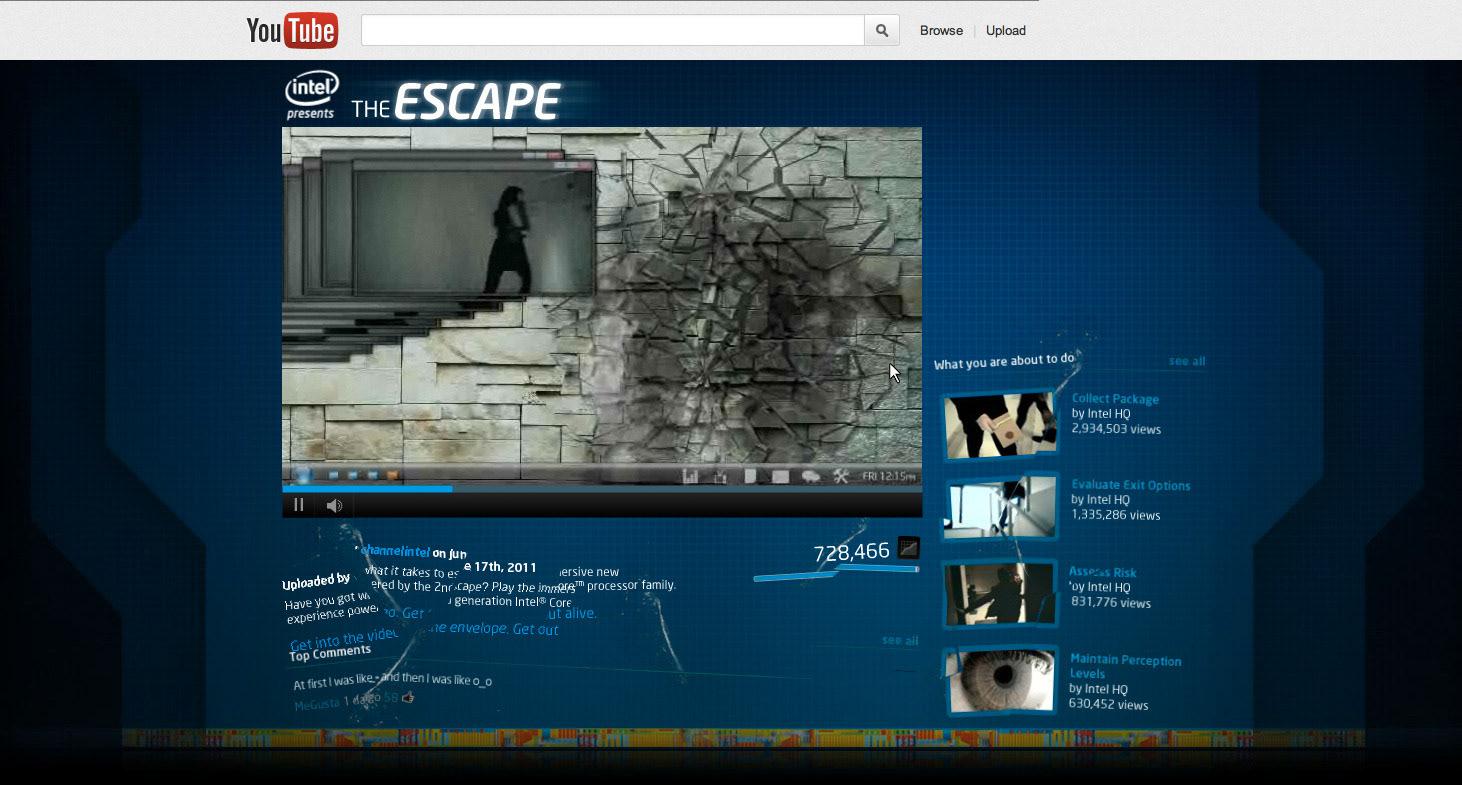Click the orange taskbar icon in video
The image size is (1462, 785).
coord(392,475)
